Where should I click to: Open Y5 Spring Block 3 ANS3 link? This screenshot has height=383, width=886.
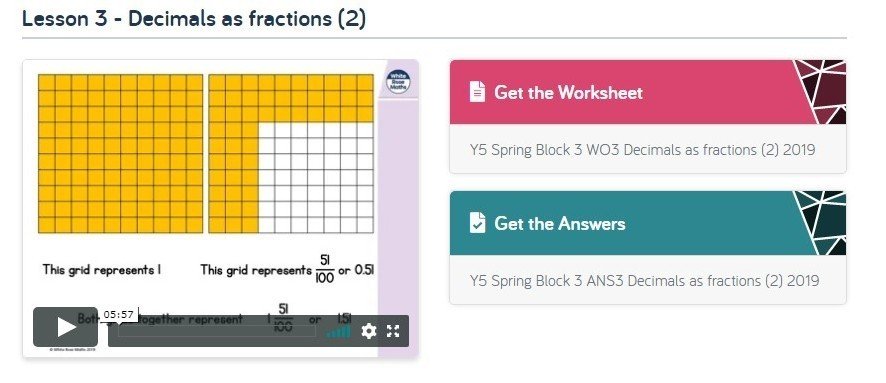pyautogui.click(x=644, y=281)
